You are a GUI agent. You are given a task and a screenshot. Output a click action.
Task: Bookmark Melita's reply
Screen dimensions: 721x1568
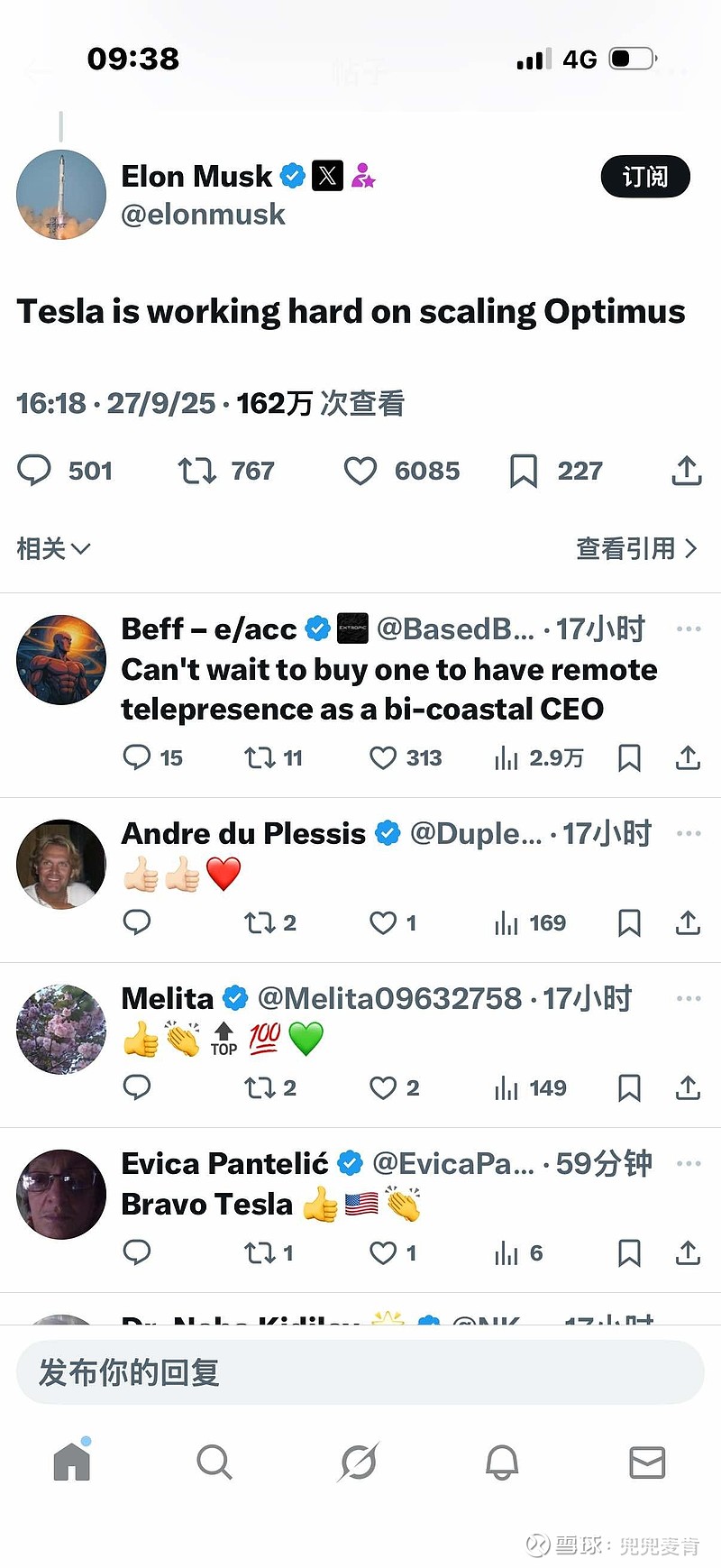pyautogui.click(x=629, y=1087)
